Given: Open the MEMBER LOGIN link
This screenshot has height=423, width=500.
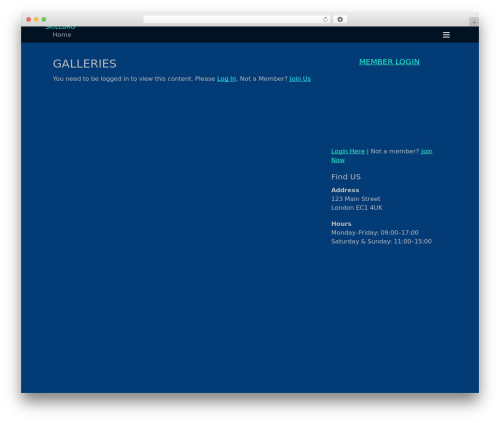Looking at the screenshot, I should pos(389,62).
